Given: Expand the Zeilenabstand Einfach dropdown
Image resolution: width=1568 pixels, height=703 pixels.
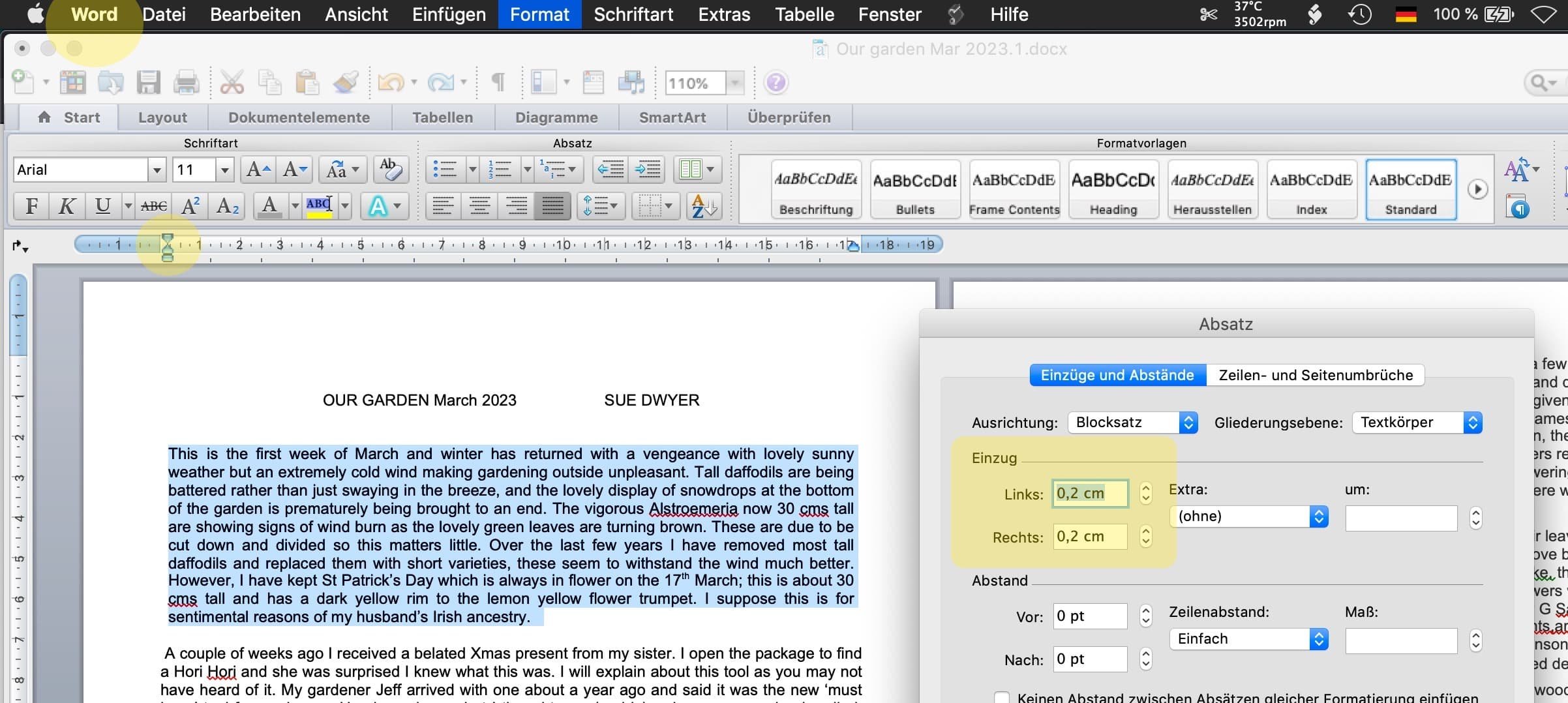Looking at the screenshot, I should click(1248, 639).
